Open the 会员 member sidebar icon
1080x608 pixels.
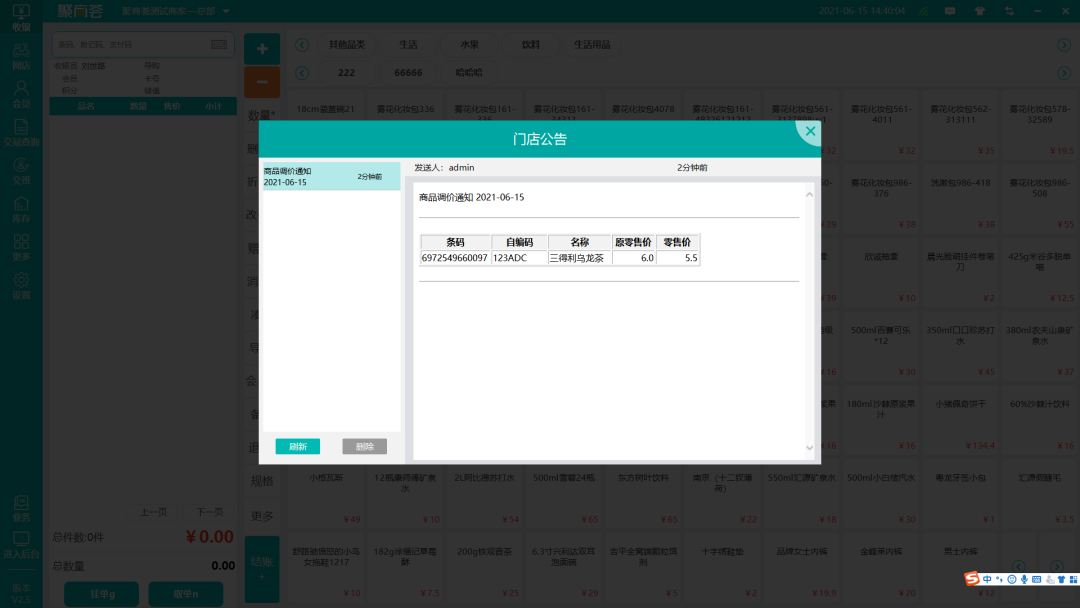coord(21,92)
